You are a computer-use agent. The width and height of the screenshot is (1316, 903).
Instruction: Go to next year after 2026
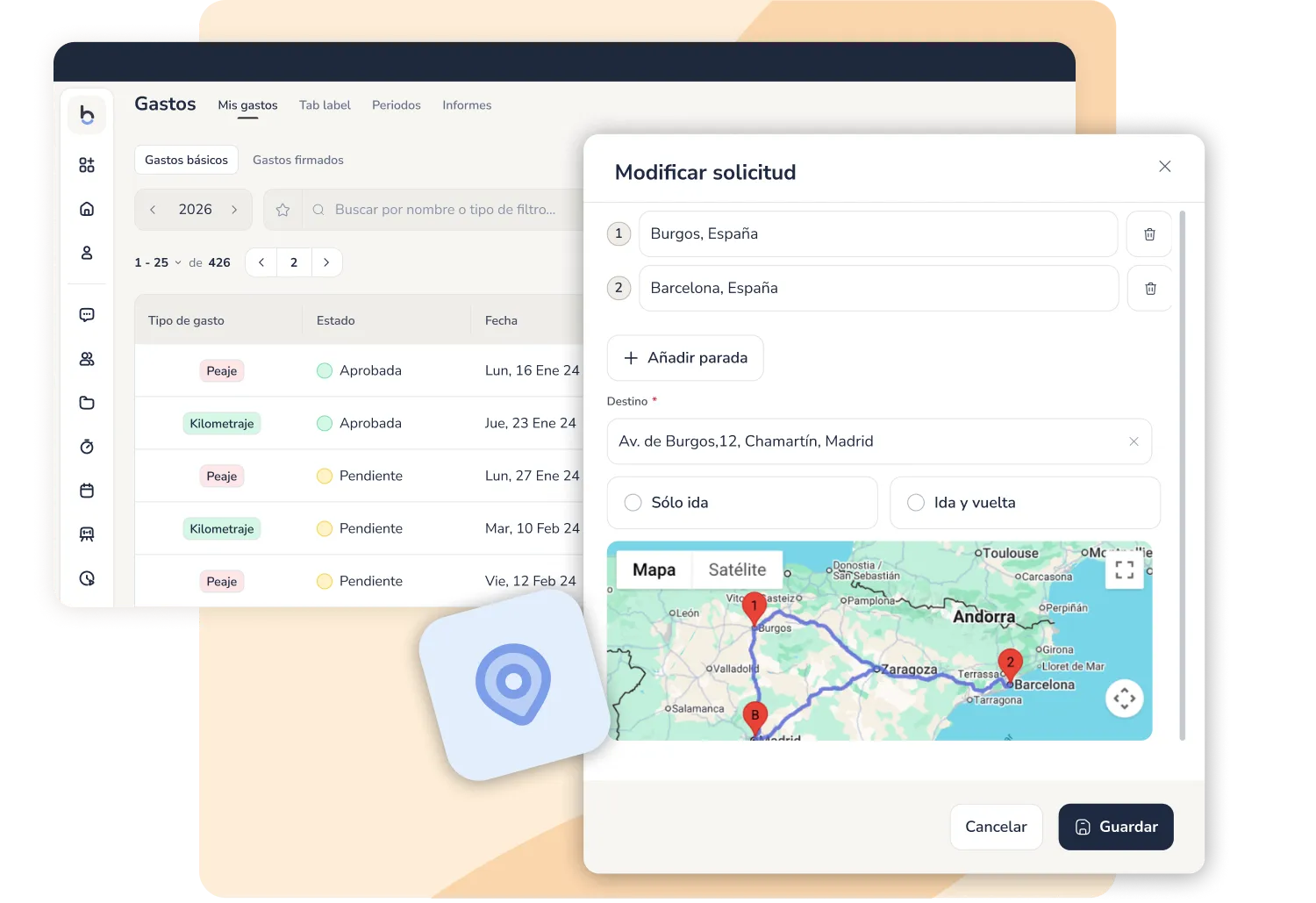click(234, 210)
